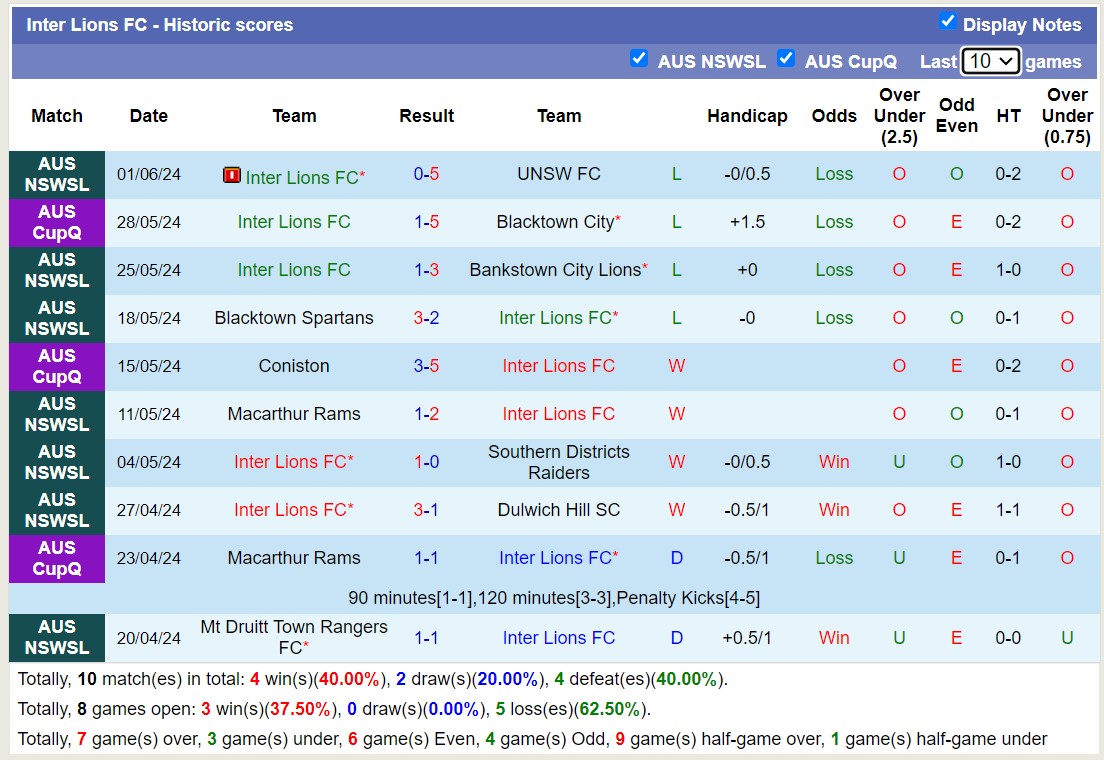Click the Handicap column header

point(747,116)
